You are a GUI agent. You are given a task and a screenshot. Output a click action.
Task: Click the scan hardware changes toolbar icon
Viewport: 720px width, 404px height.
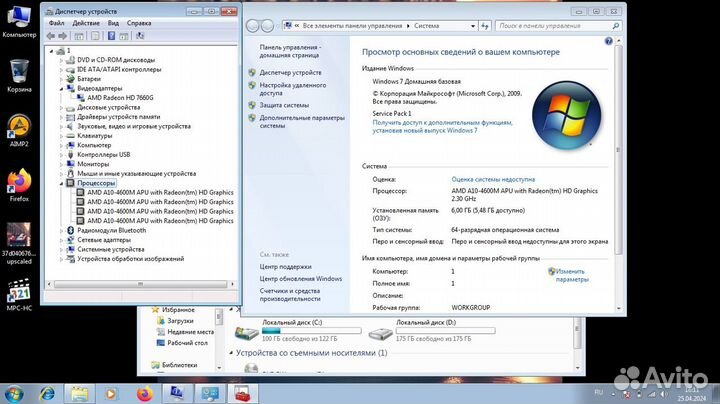[x=140, y=36]
